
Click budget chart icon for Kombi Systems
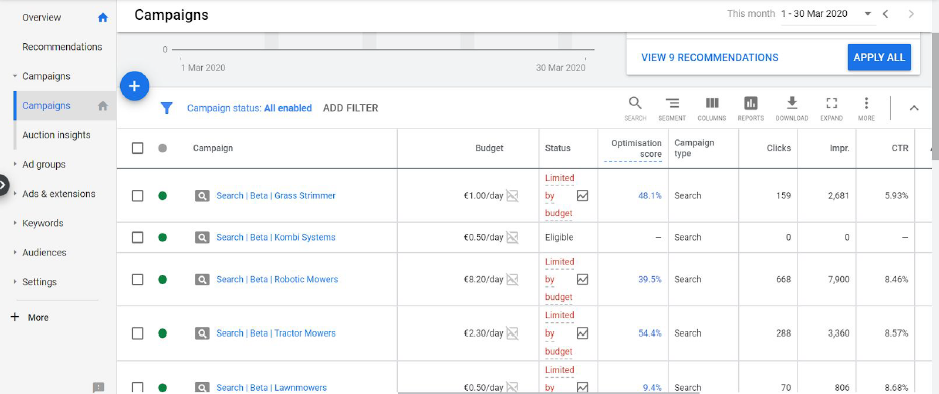(x=512, y=238)
